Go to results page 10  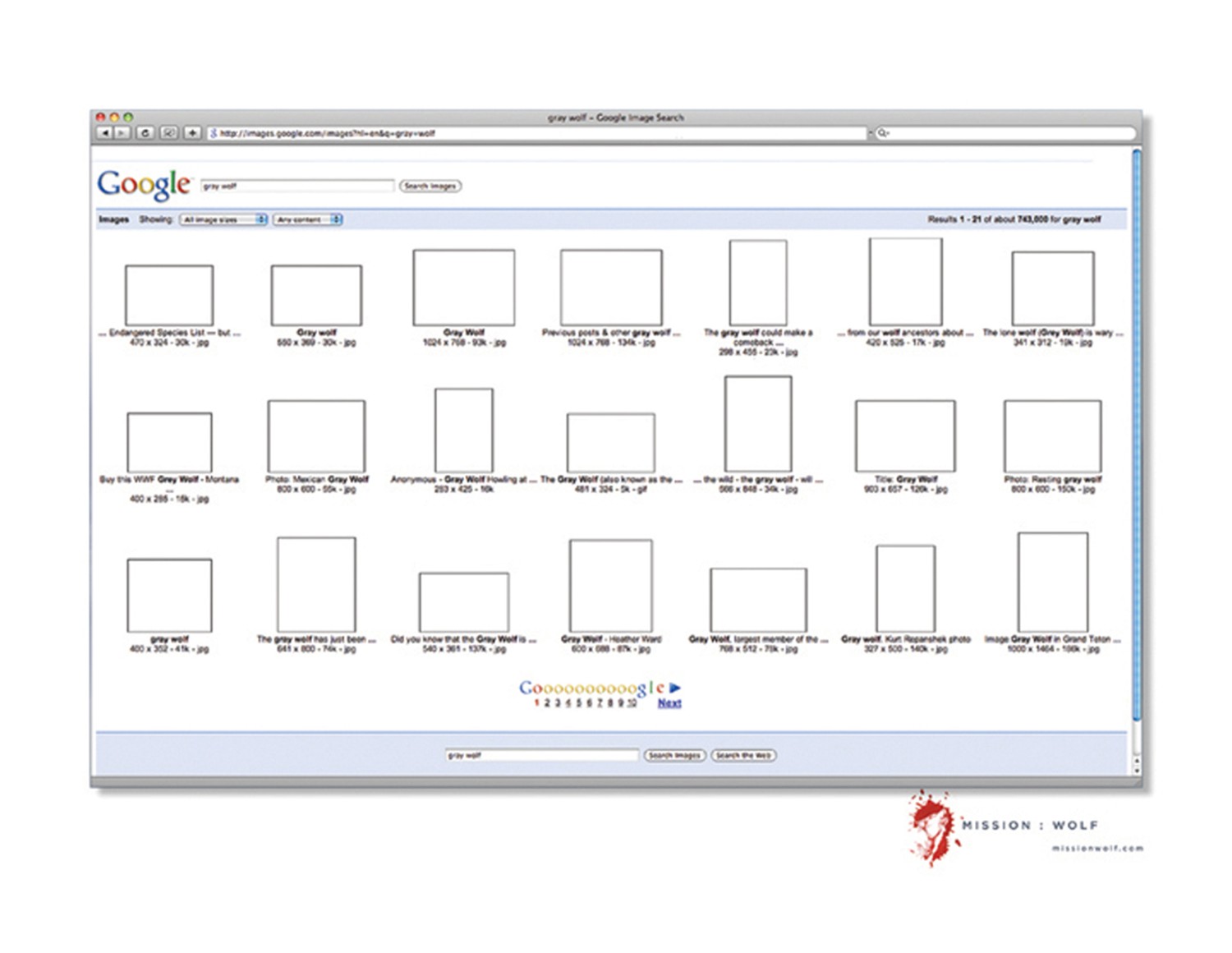[632, 703]
